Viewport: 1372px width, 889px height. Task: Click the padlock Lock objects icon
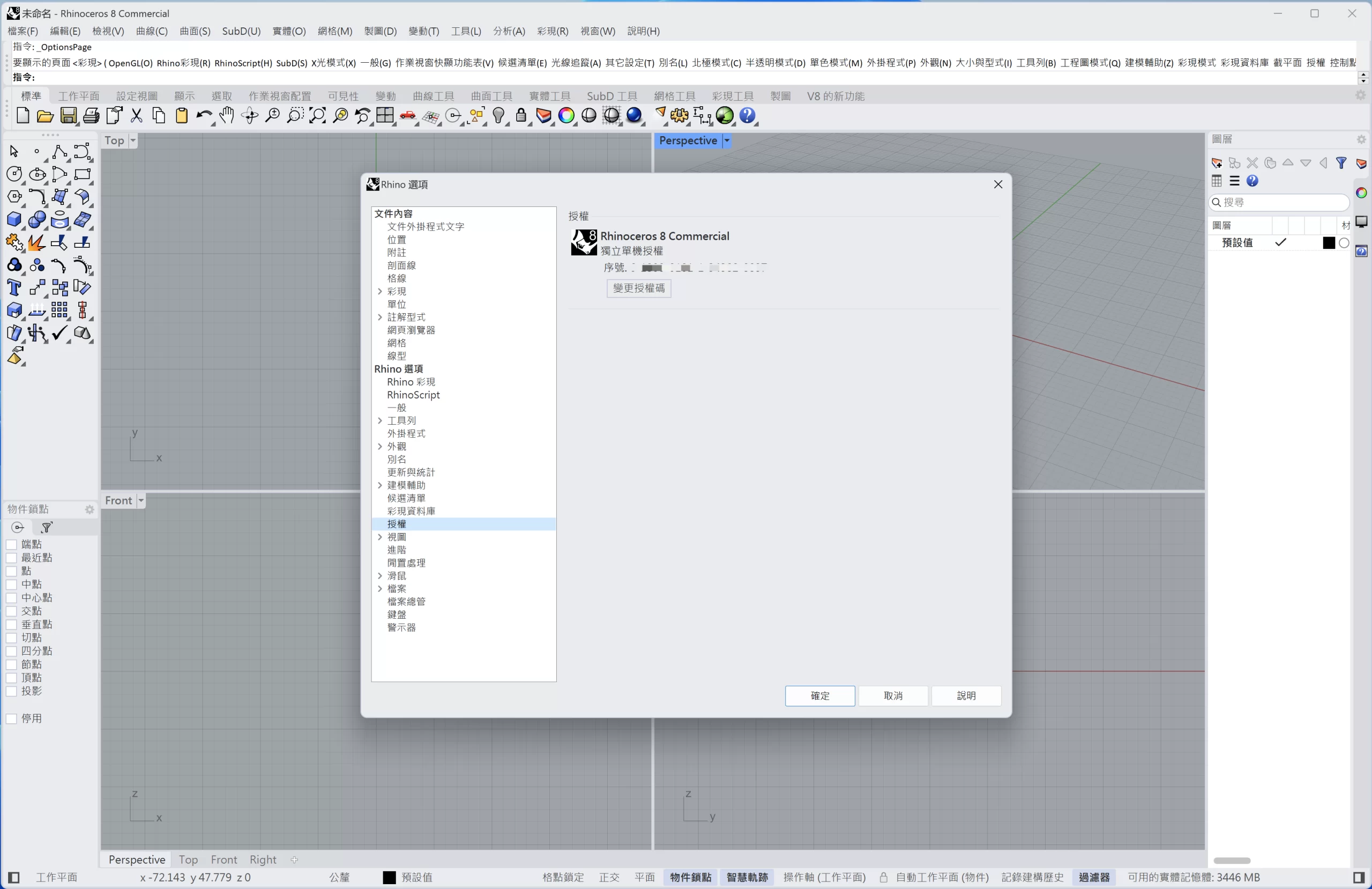[521, 116]
